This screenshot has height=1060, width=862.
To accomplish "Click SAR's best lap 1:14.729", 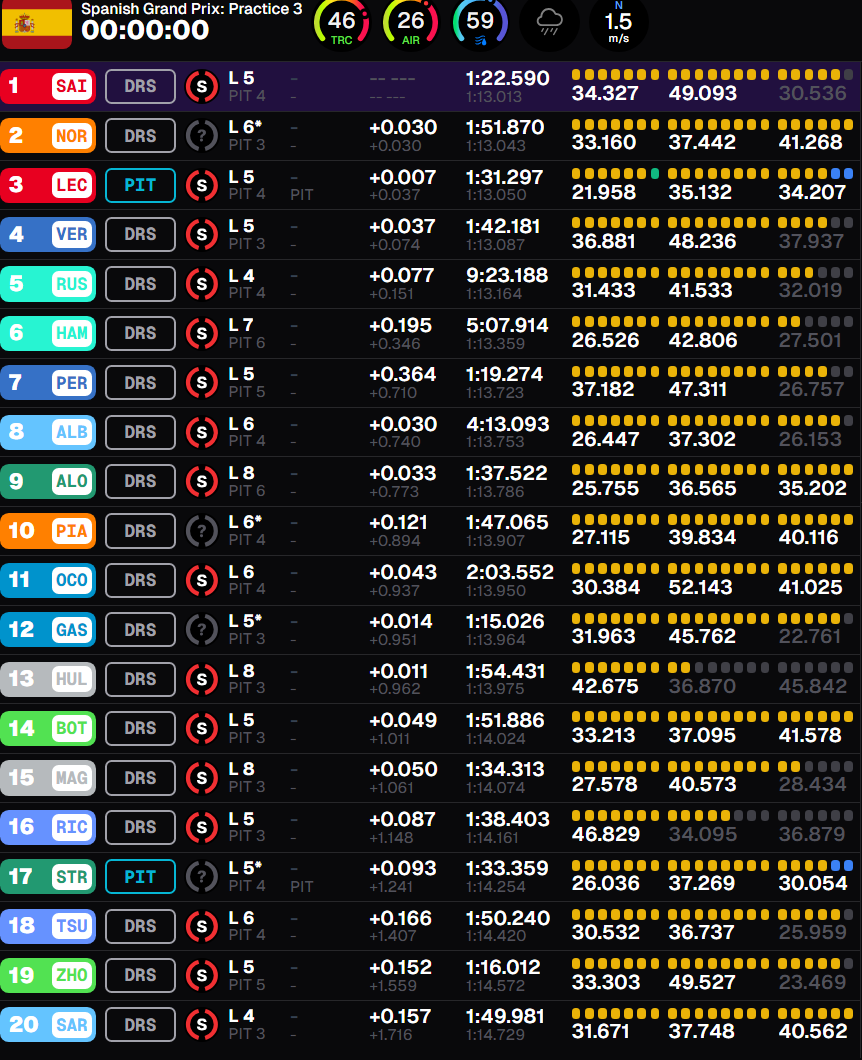I will pos(496,1035).
